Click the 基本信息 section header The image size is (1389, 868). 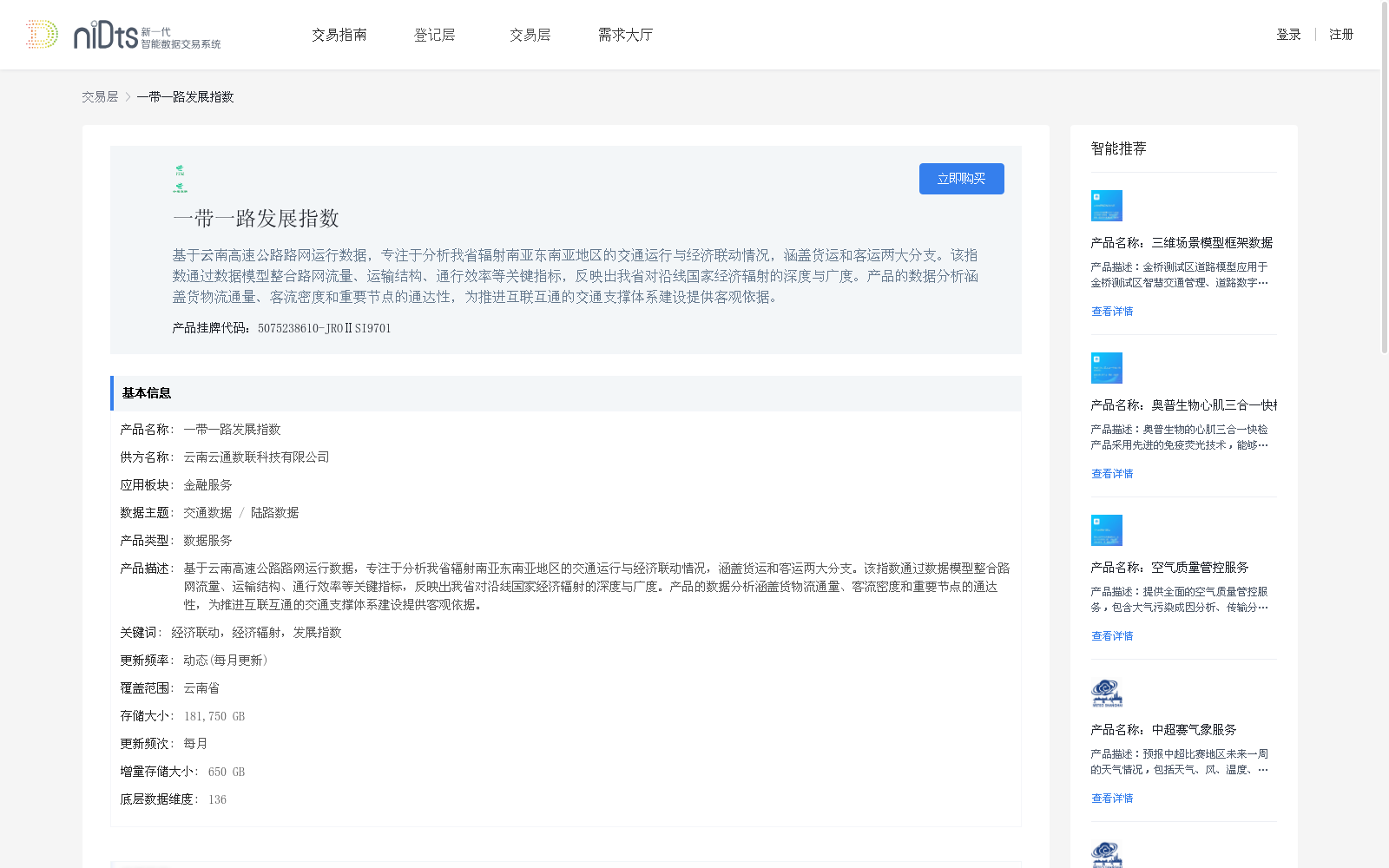(x=566, y=393)
